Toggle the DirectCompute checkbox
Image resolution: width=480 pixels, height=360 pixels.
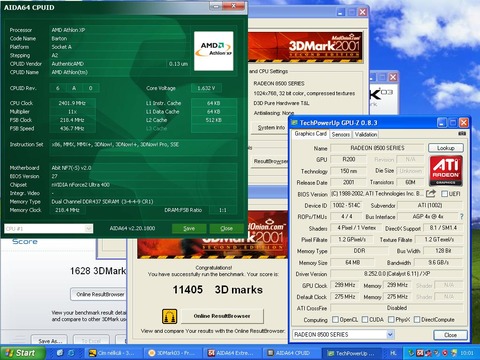pos(417,320)
